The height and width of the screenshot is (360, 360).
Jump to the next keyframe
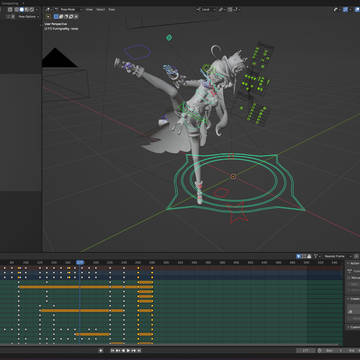134,350
